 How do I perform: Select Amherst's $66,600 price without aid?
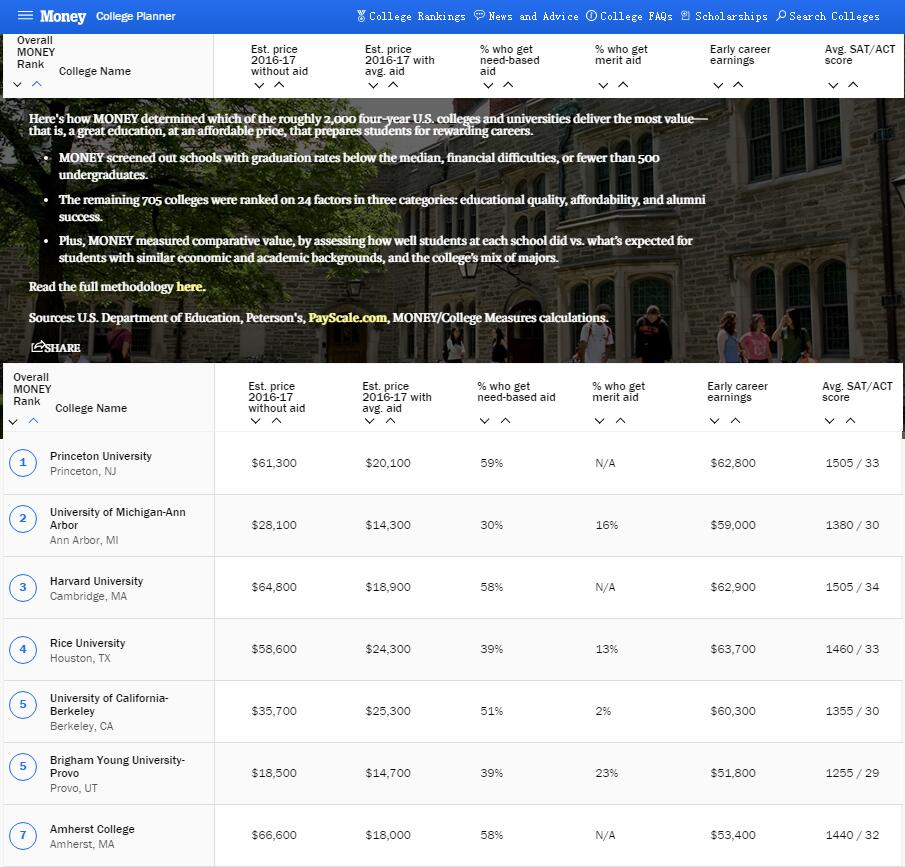[274, 835]
